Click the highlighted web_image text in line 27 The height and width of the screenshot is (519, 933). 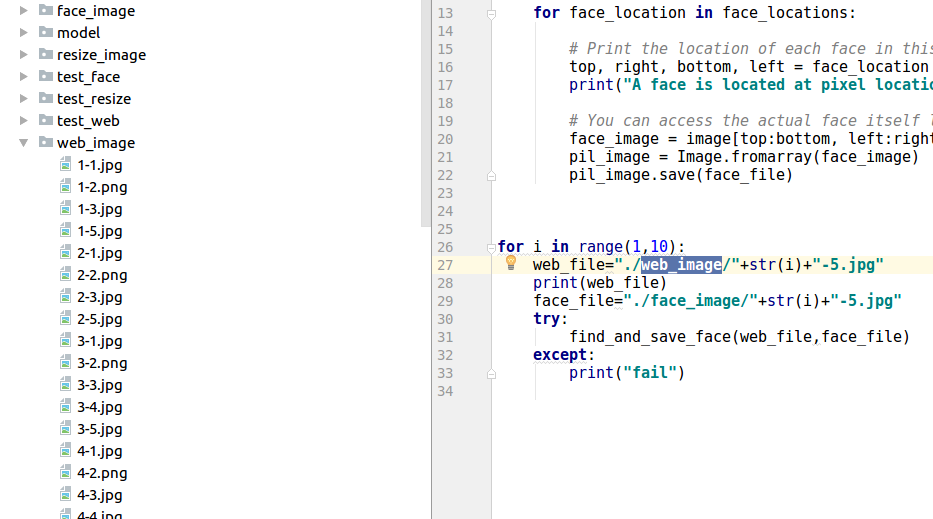click(681, 265)
